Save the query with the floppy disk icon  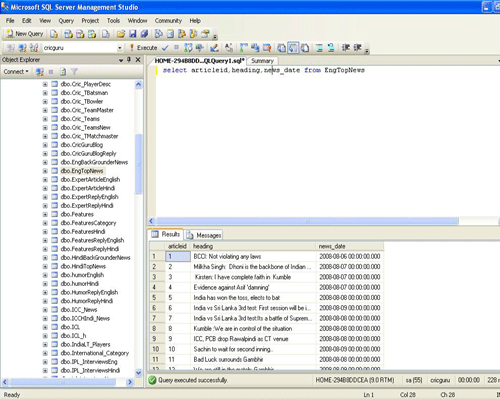133,34
